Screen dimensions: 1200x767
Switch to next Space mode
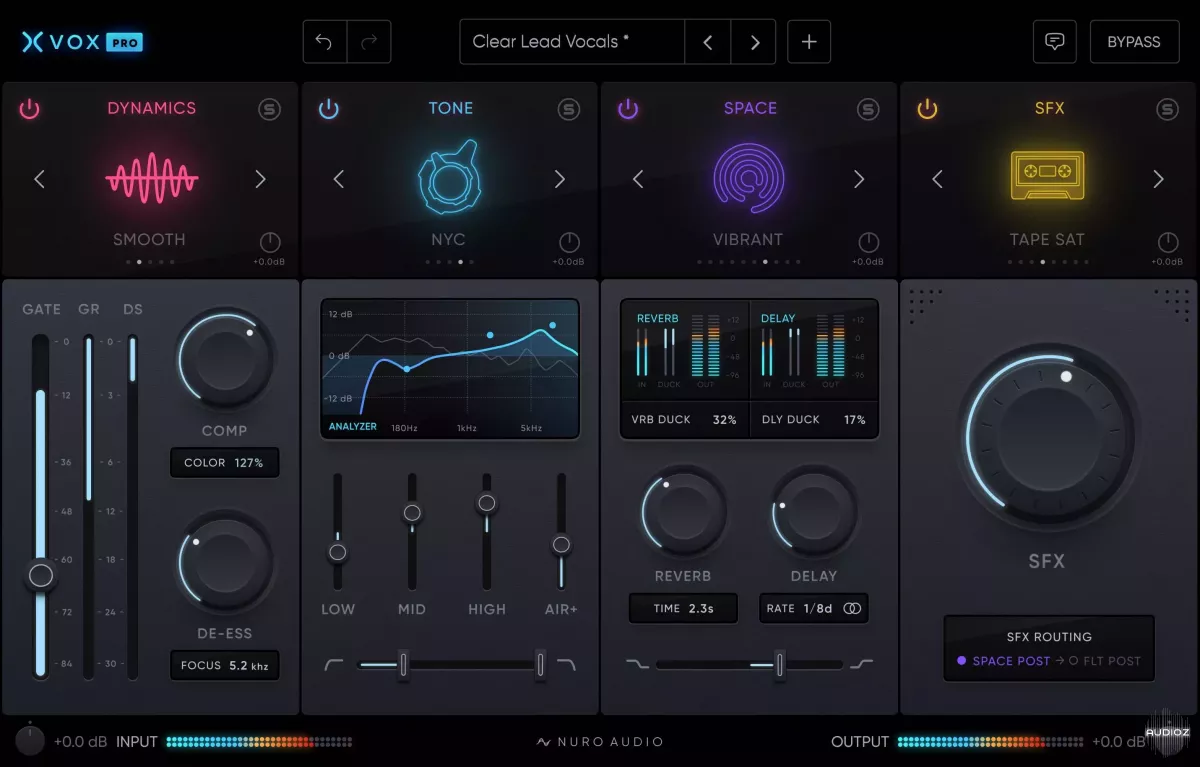coord(858,179)
